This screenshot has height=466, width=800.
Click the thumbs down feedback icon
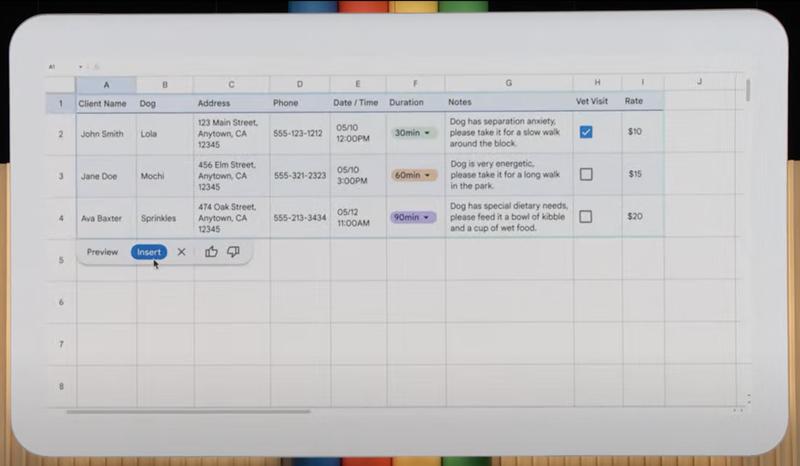pyautogui.click(x=233, y=252)
